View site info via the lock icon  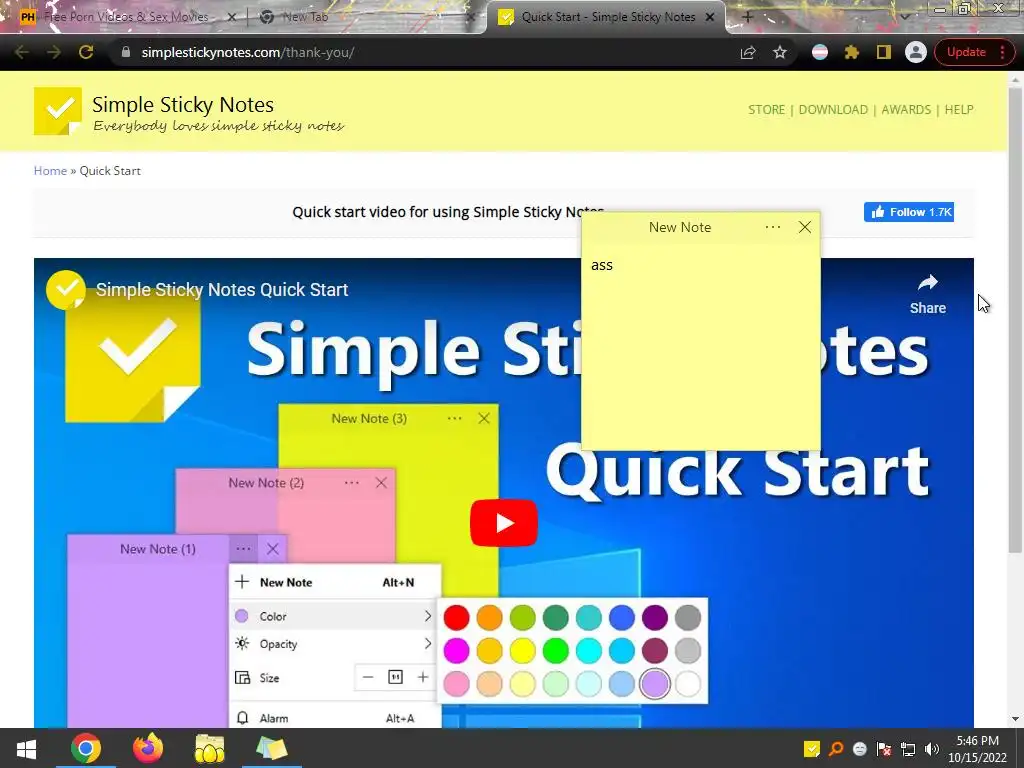(126, 52)
